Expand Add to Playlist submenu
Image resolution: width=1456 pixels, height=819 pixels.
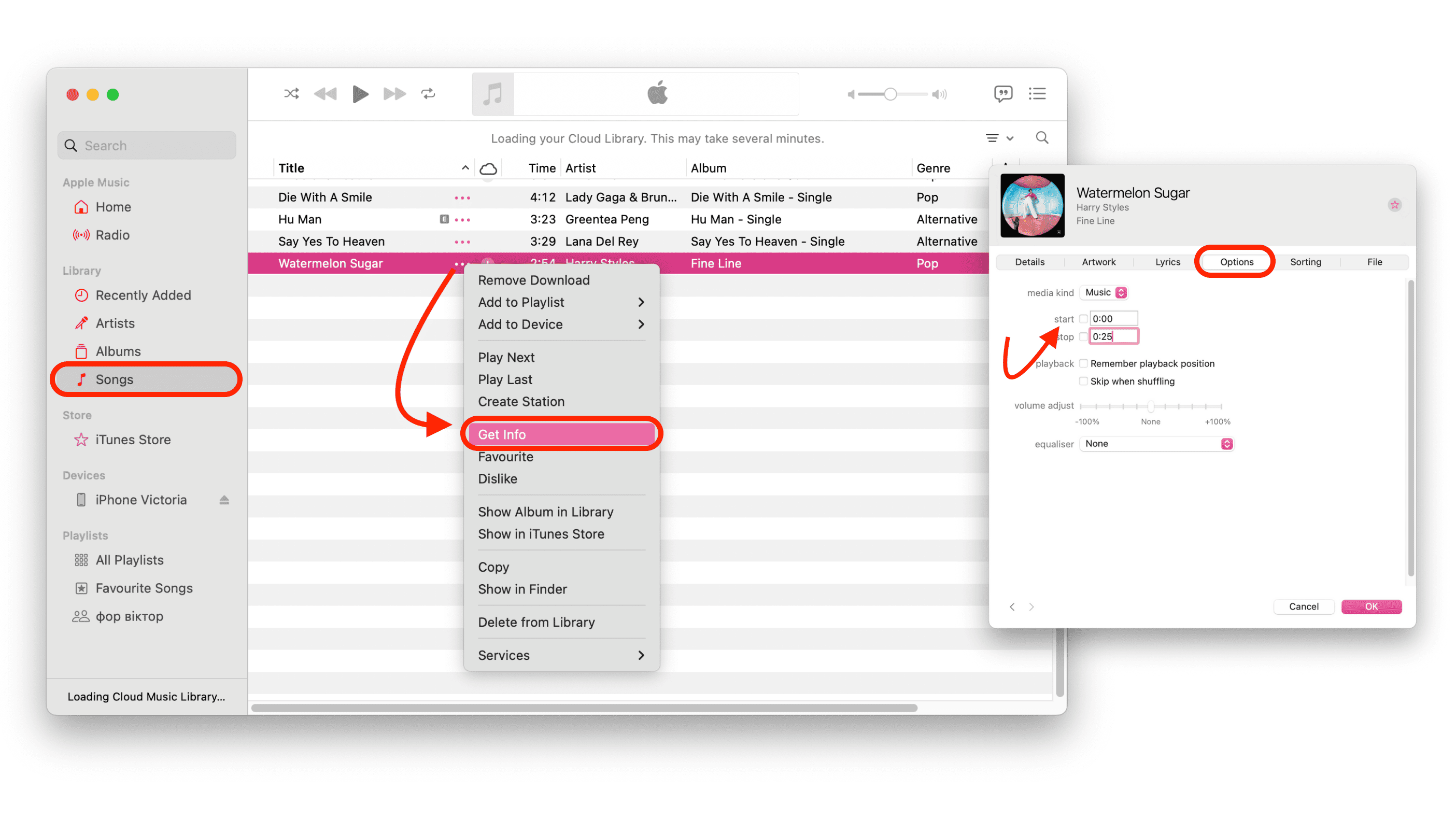coord(561,302)
